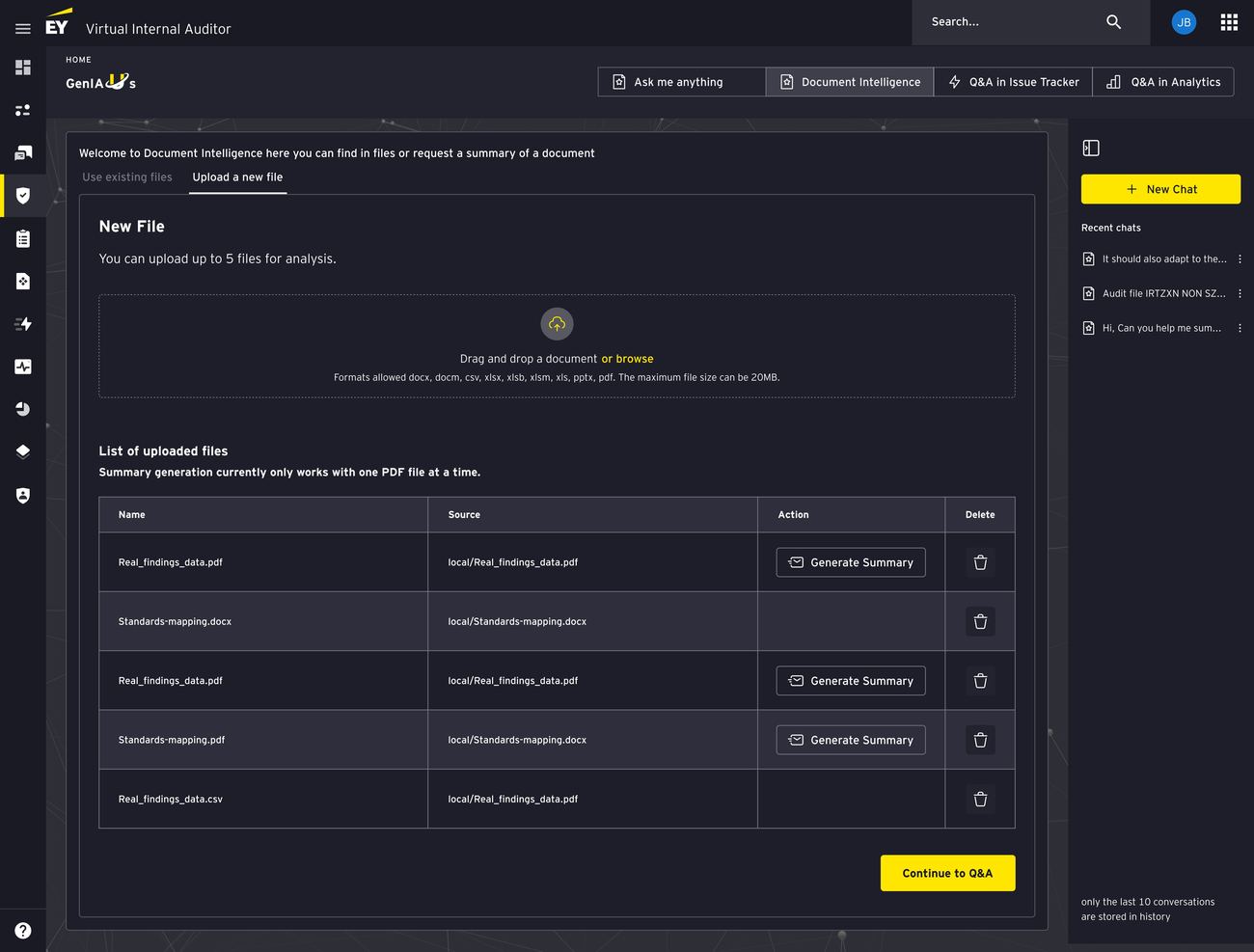
Task: Click Continue to Q&A button
Action: [947, 873]
